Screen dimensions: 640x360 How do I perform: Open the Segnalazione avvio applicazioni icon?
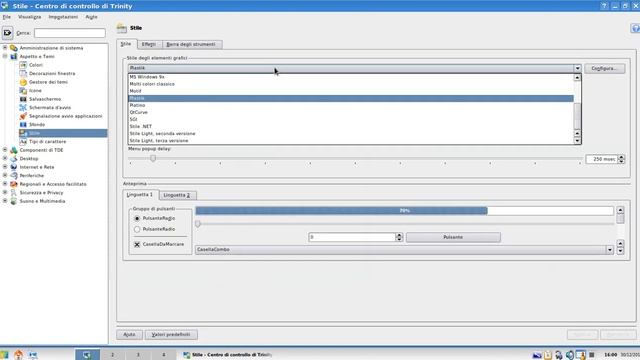[23, 116]
